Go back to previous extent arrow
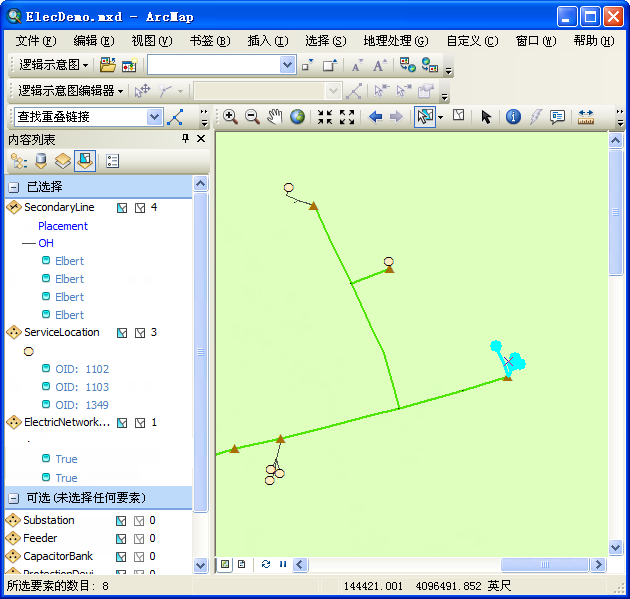The image size is (630, 599). coord(376,117)
